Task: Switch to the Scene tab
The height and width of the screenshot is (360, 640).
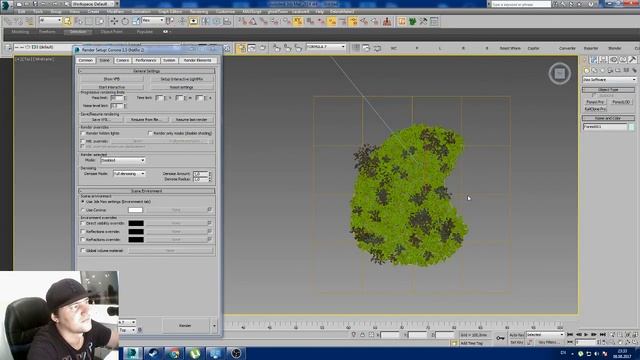Action: pos(104,60)
